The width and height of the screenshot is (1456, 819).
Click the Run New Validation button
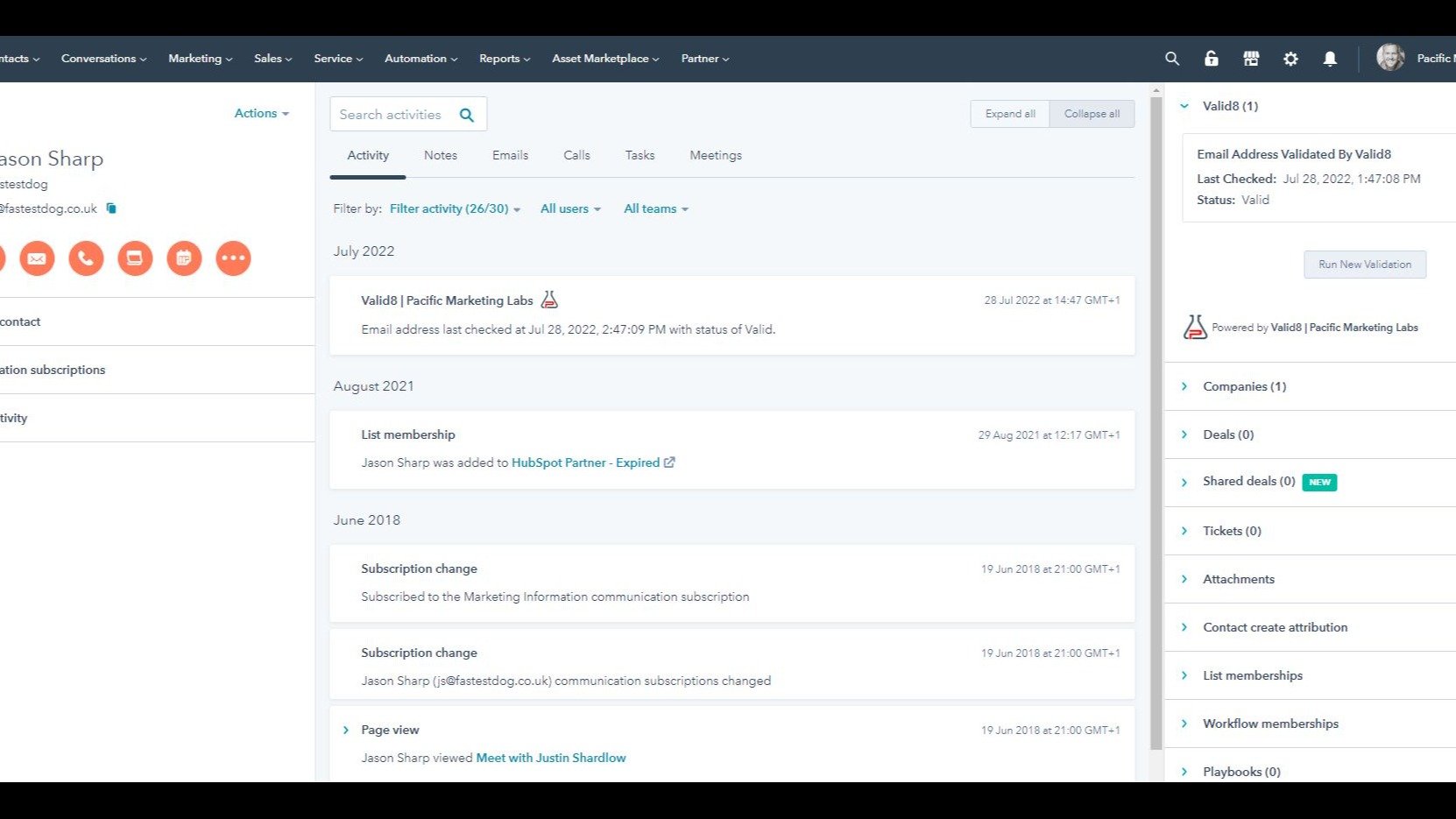1364,265
